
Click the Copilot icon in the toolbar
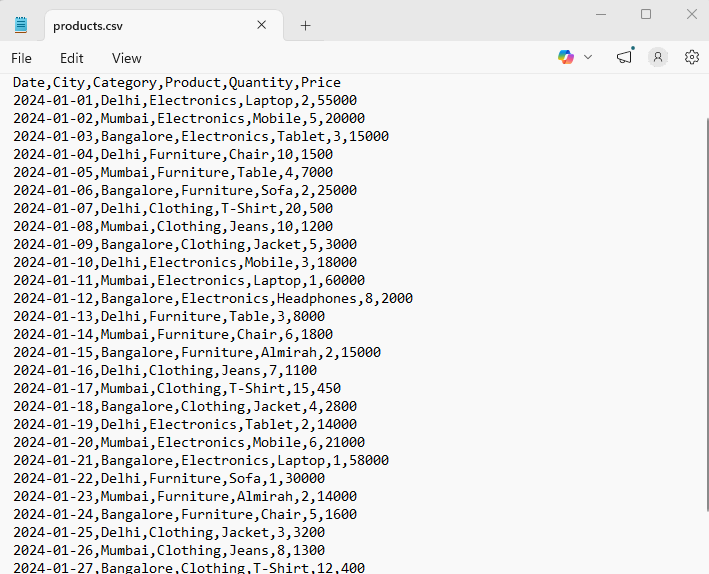(x=566, y=57)
